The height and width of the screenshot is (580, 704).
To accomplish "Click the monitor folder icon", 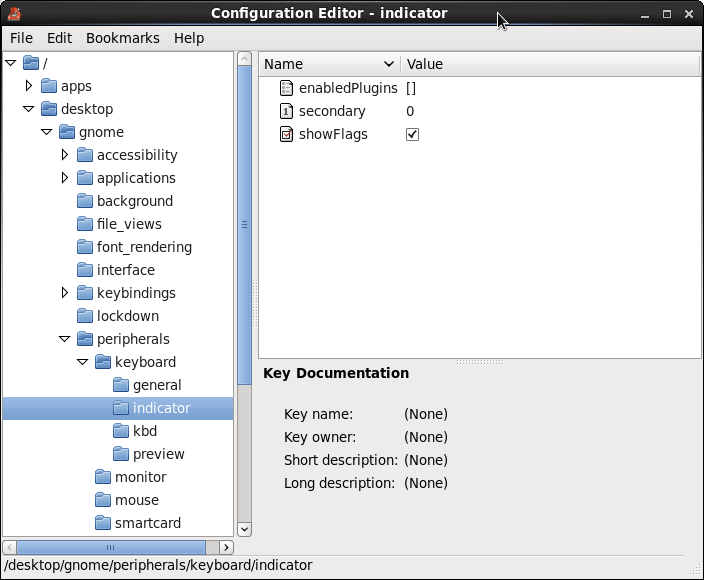I will tap(103, 477).
